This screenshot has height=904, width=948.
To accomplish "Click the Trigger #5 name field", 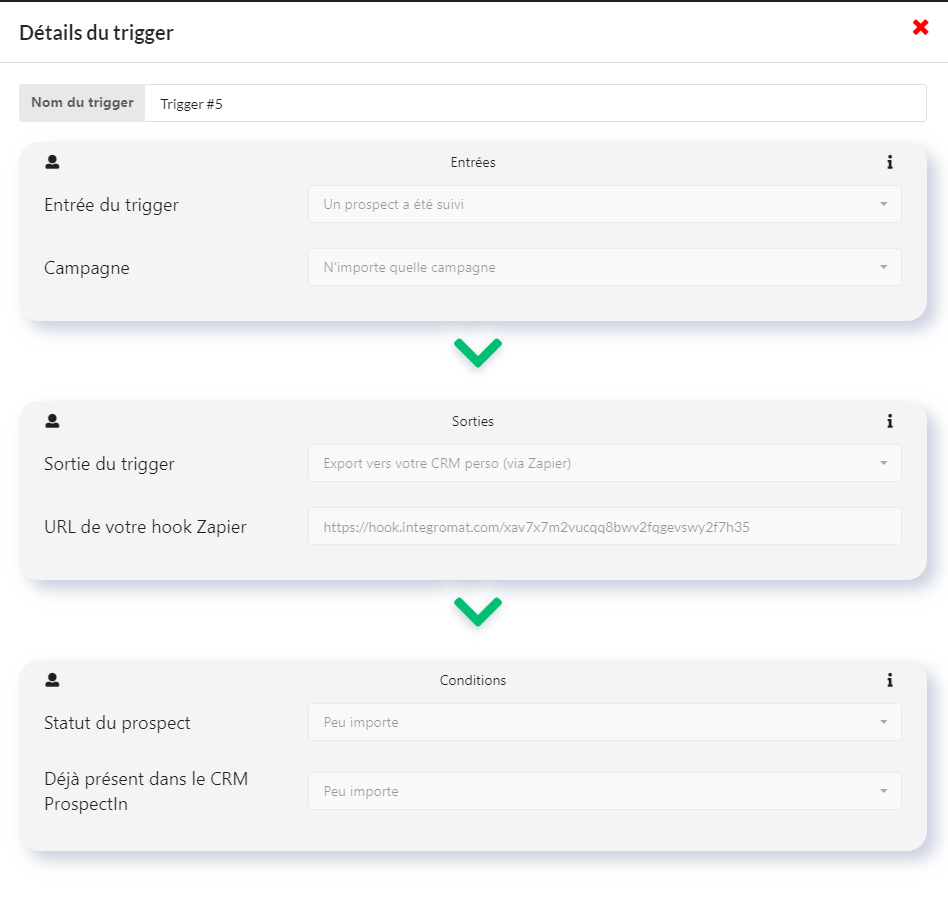I will coord(535,103).
